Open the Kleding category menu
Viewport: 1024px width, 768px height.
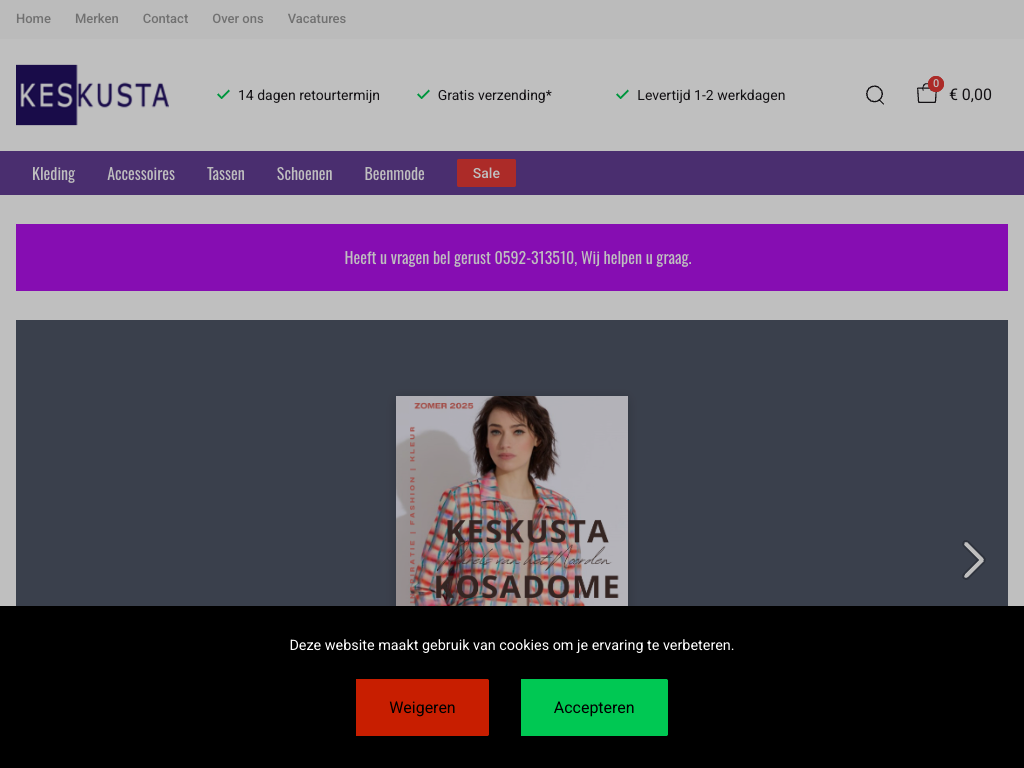click(54, 174)
